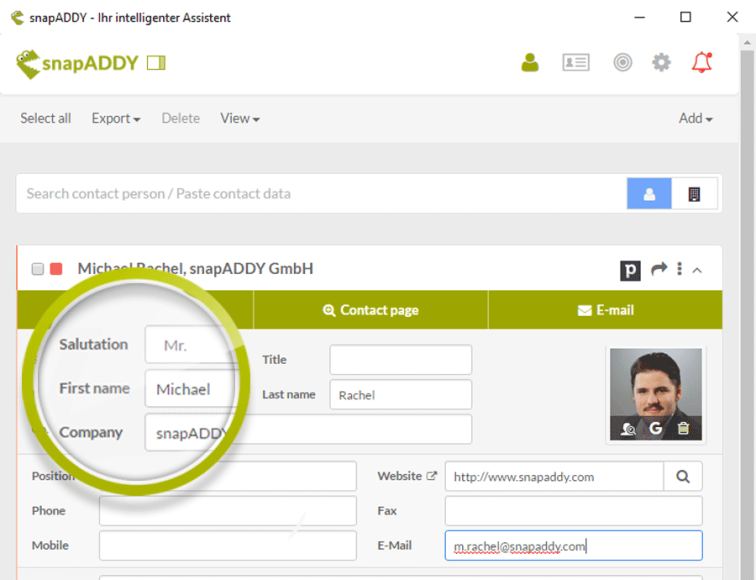Toggle the sidebar panel icon beside logo
The image size is (756, 580).
coord(155,63)
